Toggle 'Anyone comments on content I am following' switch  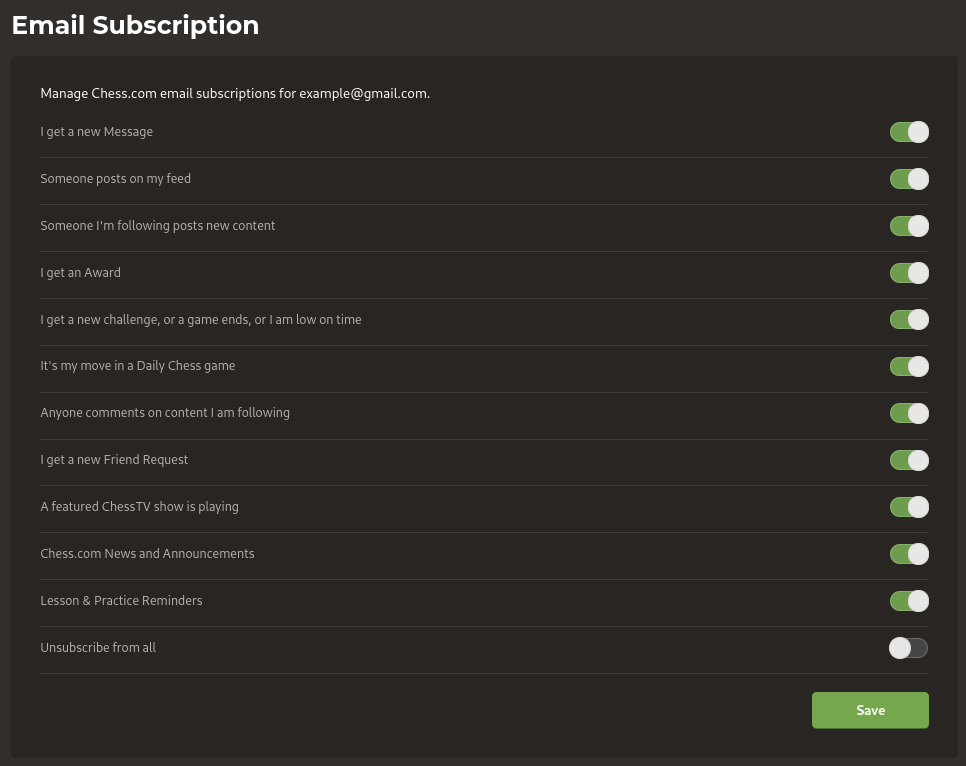click(x=909, y=413)
